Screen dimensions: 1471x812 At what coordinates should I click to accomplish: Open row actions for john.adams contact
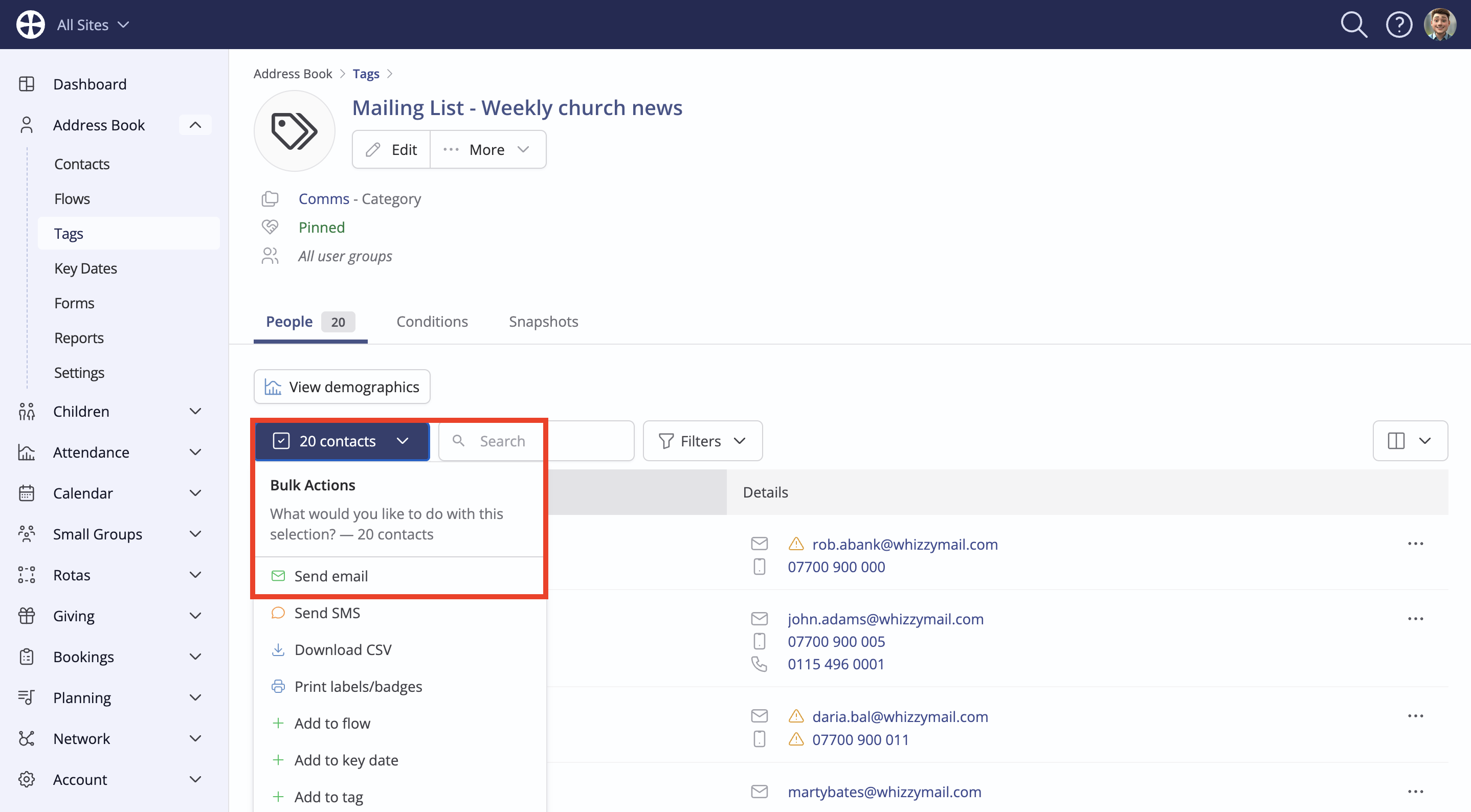pos(1416,618)
